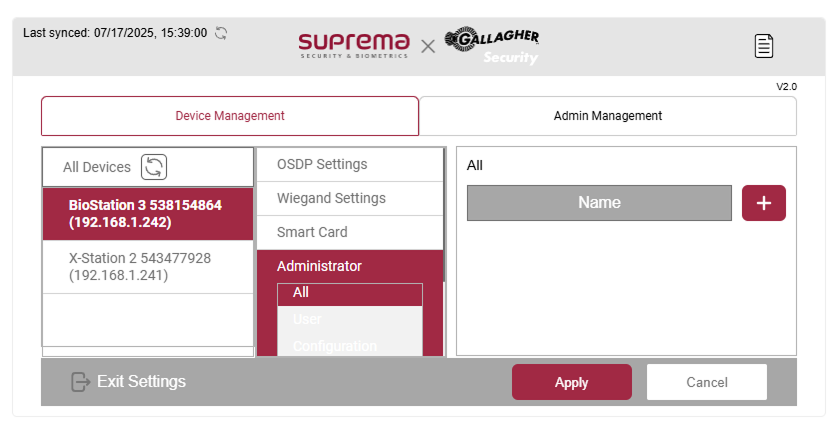Switch to the Device Management tab
The image size is (838, 434).
(230, 116)
